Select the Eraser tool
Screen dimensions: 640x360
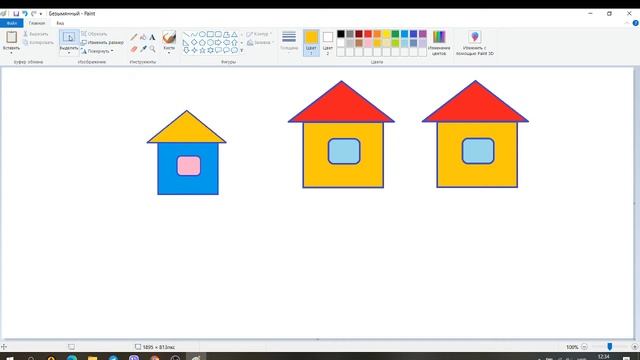tap(134, 49)
